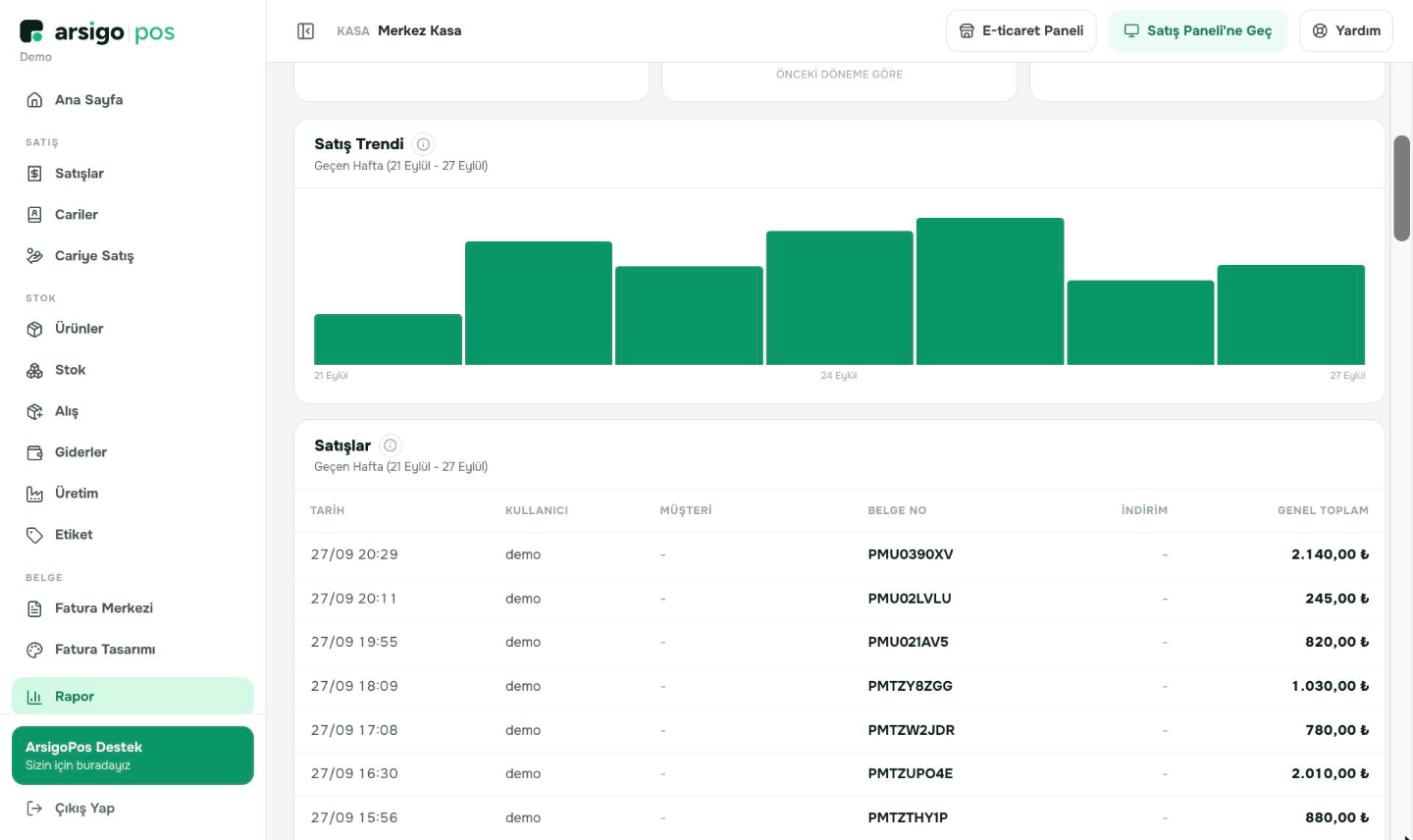This screenshot has height=840, width=1413.
Task: Open Giderler from the sidebar
Action: [133, 452]
